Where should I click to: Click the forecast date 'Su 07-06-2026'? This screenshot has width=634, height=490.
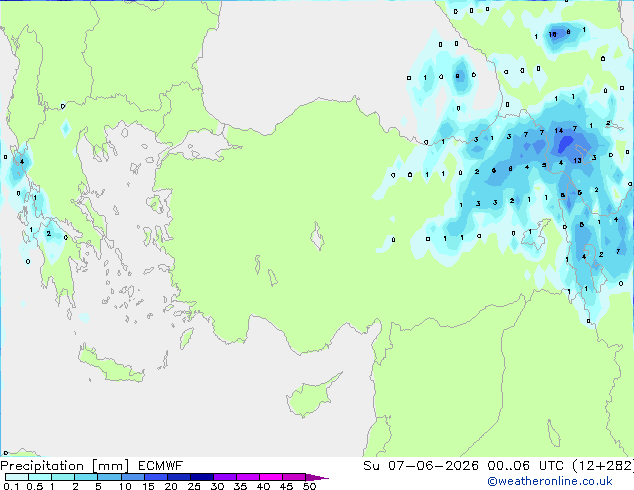[421, 466]
